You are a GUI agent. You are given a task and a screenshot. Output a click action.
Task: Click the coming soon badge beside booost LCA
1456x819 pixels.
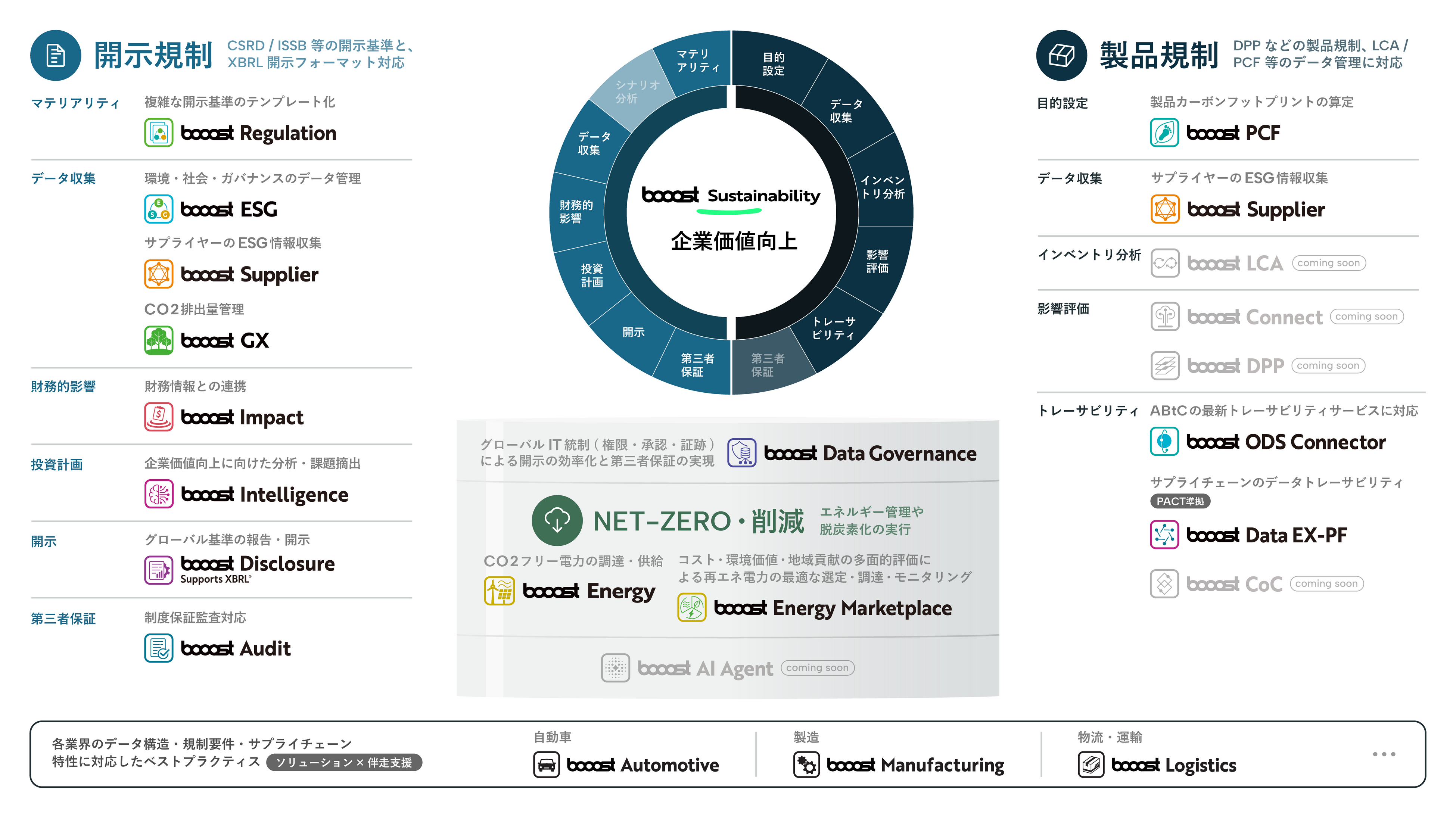pos(1328,263)
